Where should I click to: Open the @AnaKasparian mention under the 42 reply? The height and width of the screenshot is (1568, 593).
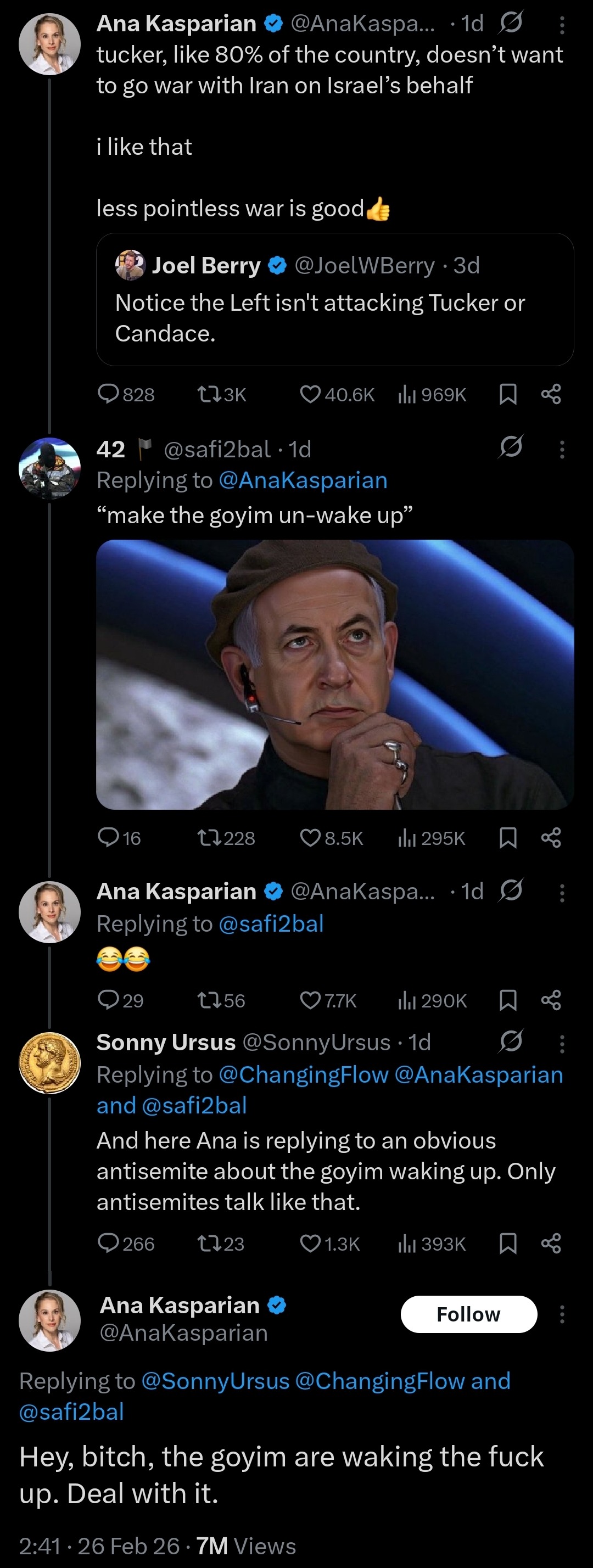303,480
